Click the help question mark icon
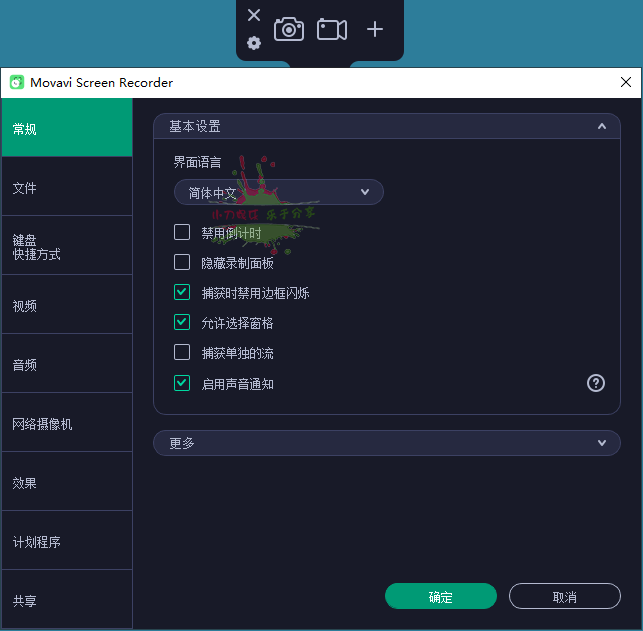The width and height of the screenshot is (643, 631). point(596,383)
